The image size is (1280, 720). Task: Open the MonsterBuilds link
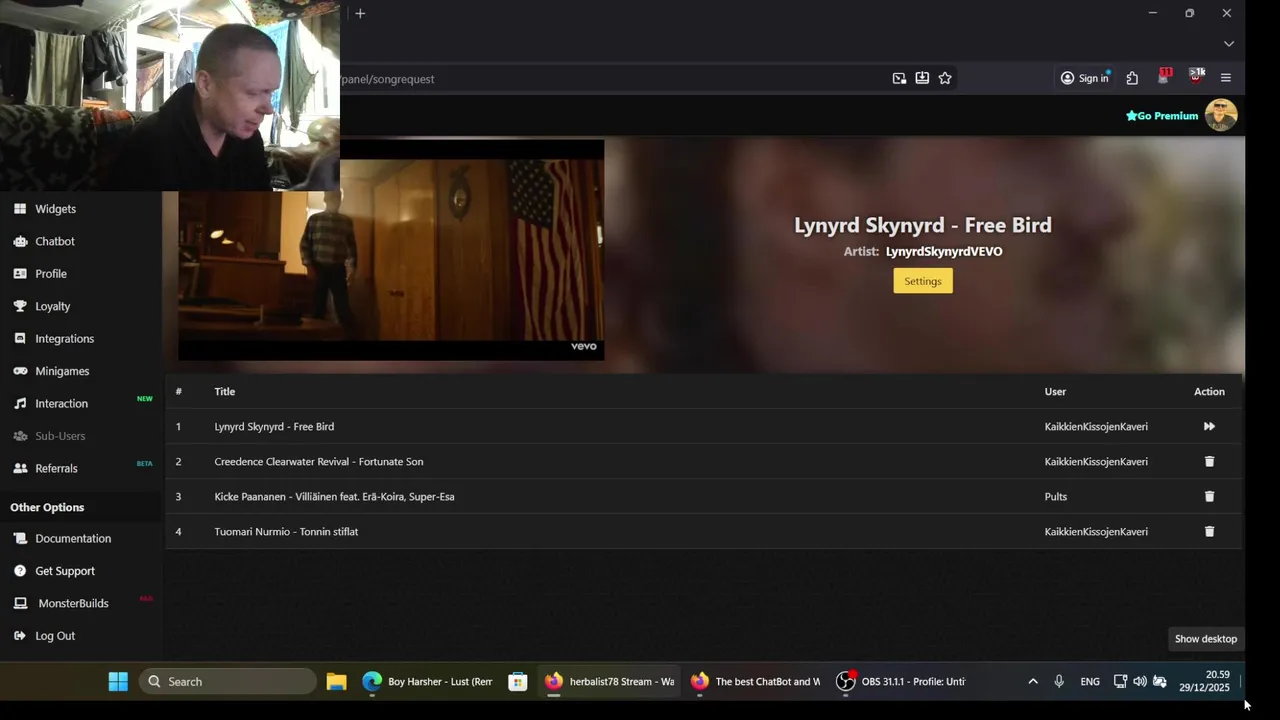click(x=73, y=603)
